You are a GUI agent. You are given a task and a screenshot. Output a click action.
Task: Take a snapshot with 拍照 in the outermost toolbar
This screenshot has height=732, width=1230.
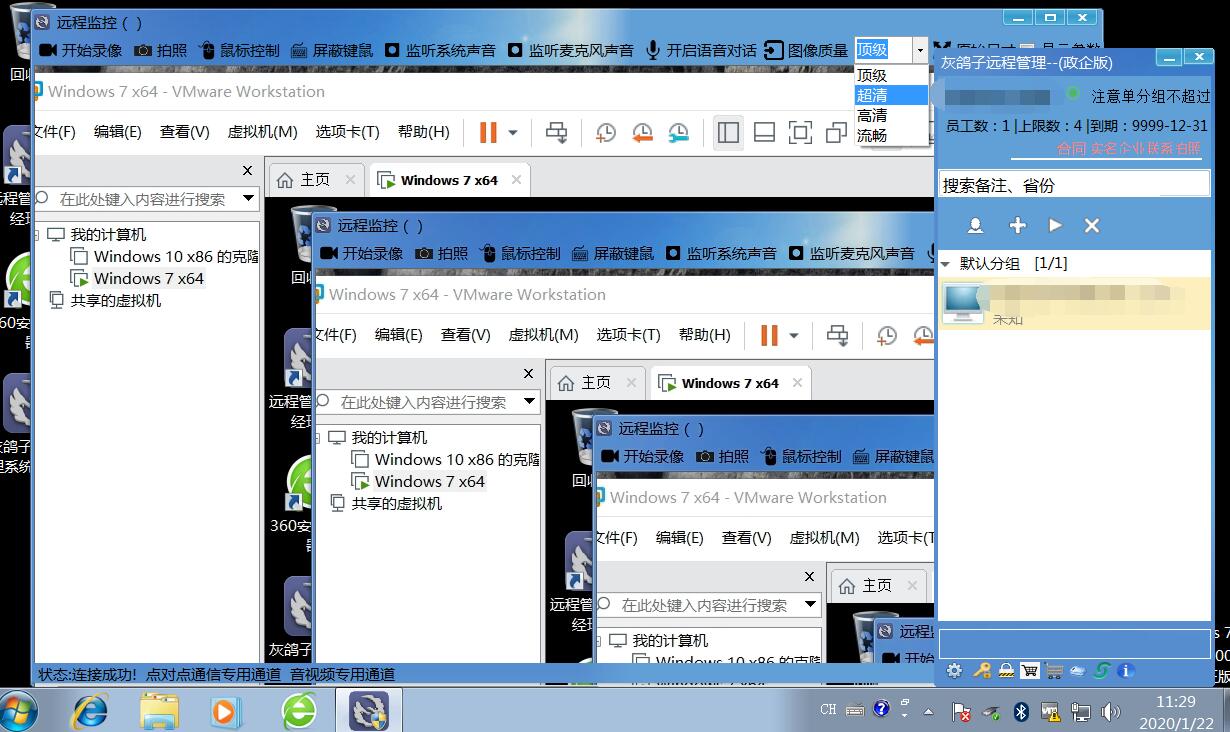tap(161, 50)
